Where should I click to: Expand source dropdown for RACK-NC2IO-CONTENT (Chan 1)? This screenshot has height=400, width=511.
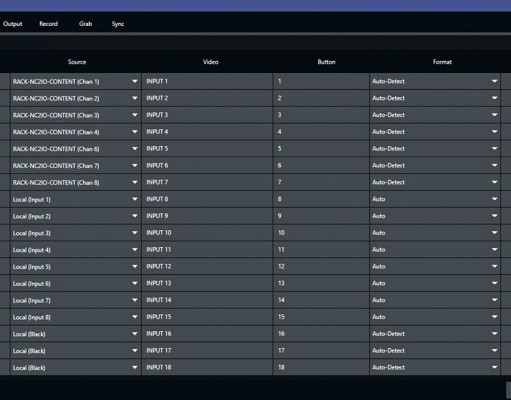(76, 81)
